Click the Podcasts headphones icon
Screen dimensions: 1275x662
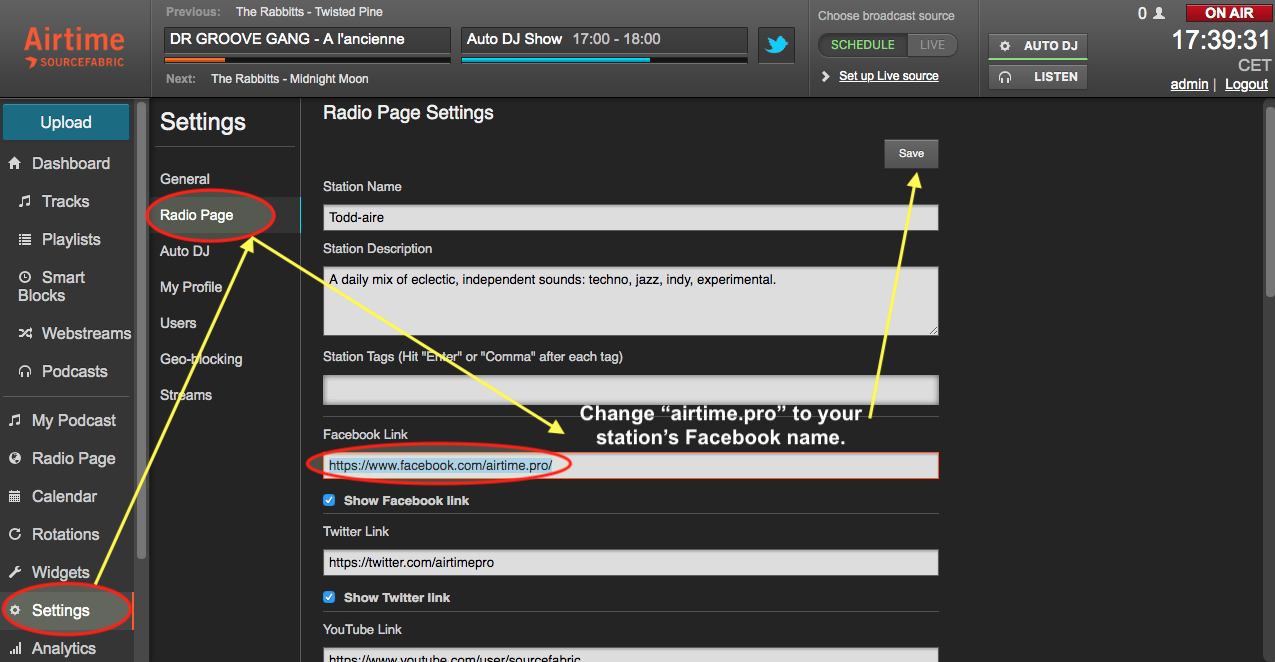pyautogui.click(x=24, y=371)
